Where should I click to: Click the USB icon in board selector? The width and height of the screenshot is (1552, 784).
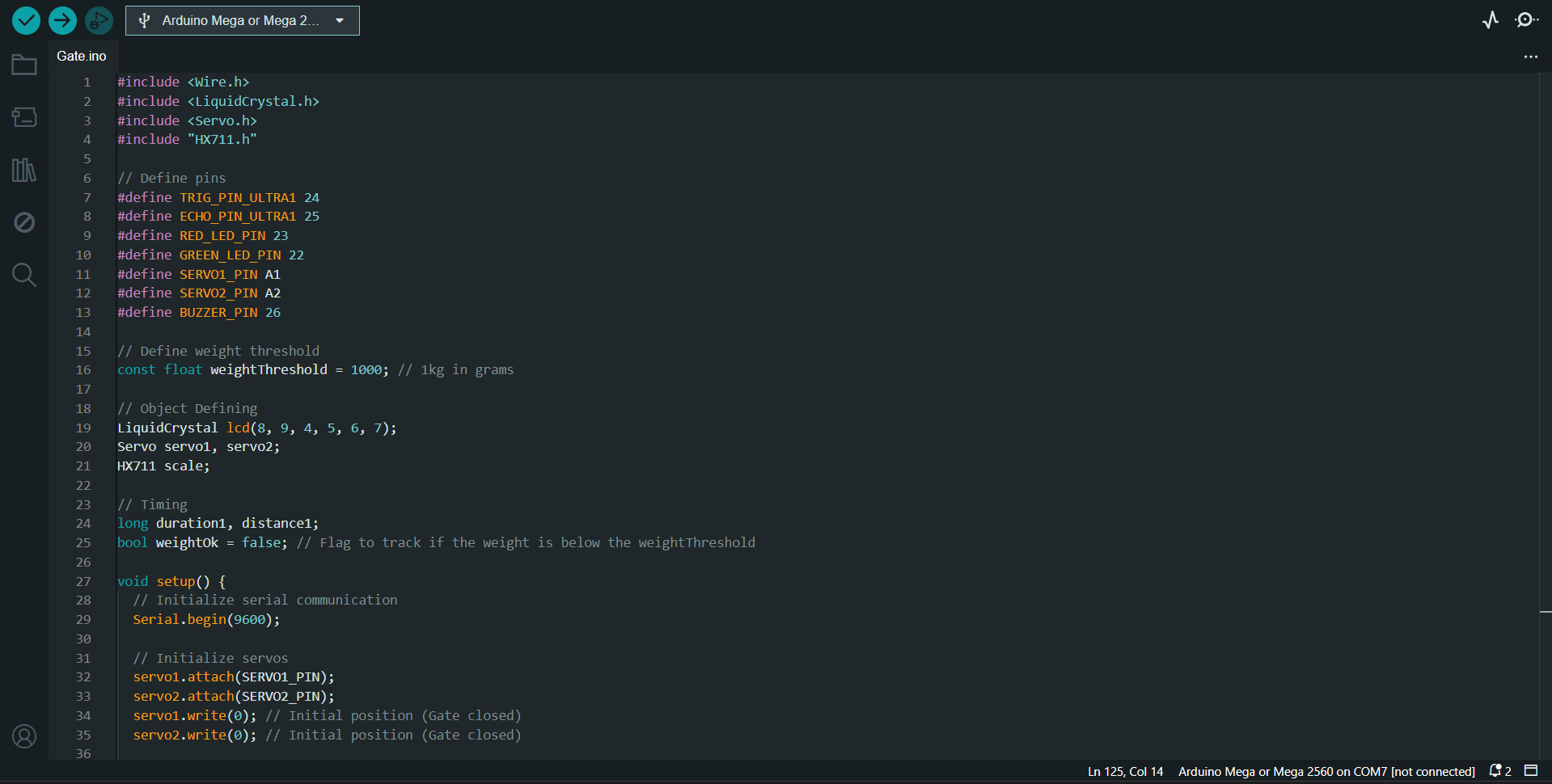(144, 21)
